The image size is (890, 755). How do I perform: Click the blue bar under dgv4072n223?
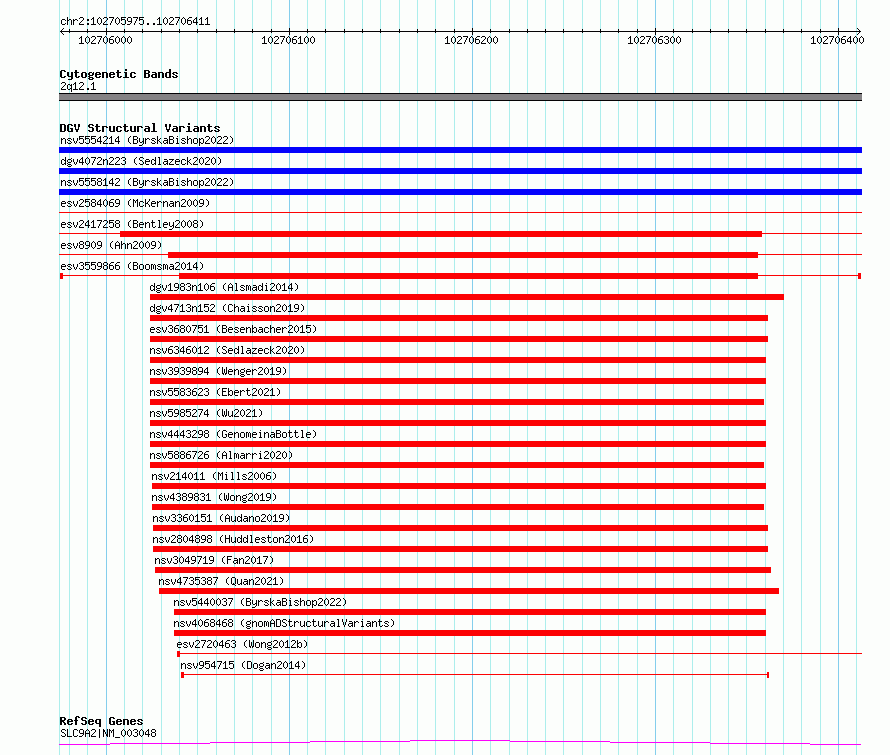click(x=460, y=171)
